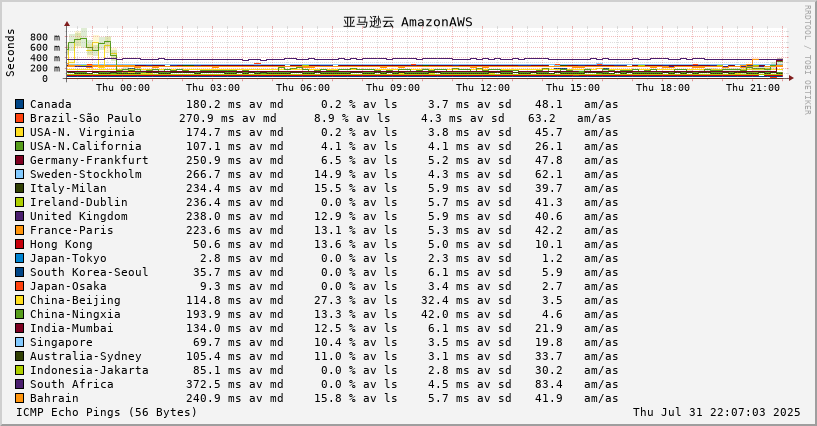
Task: Click the USA-N. Virginia yellow swatch
Action: pos(19,132)
